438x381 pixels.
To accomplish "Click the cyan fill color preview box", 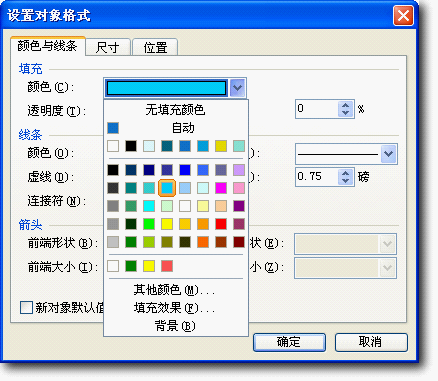I will 166,88.
